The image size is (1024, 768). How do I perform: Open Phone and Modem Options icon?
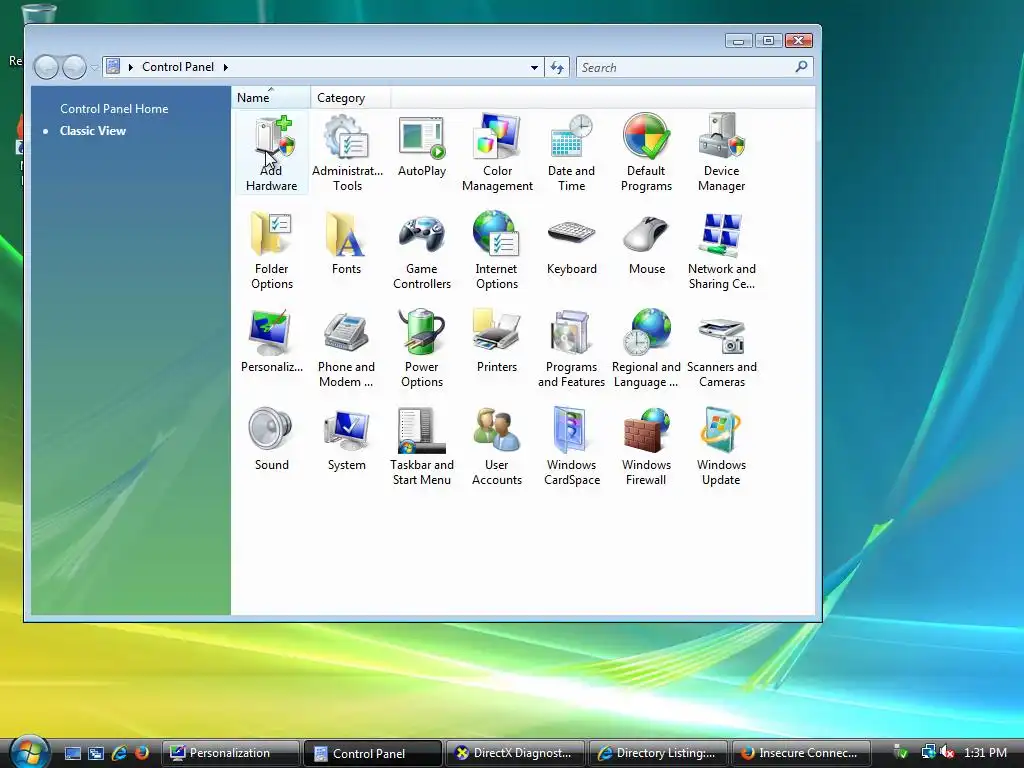(347, 349)
